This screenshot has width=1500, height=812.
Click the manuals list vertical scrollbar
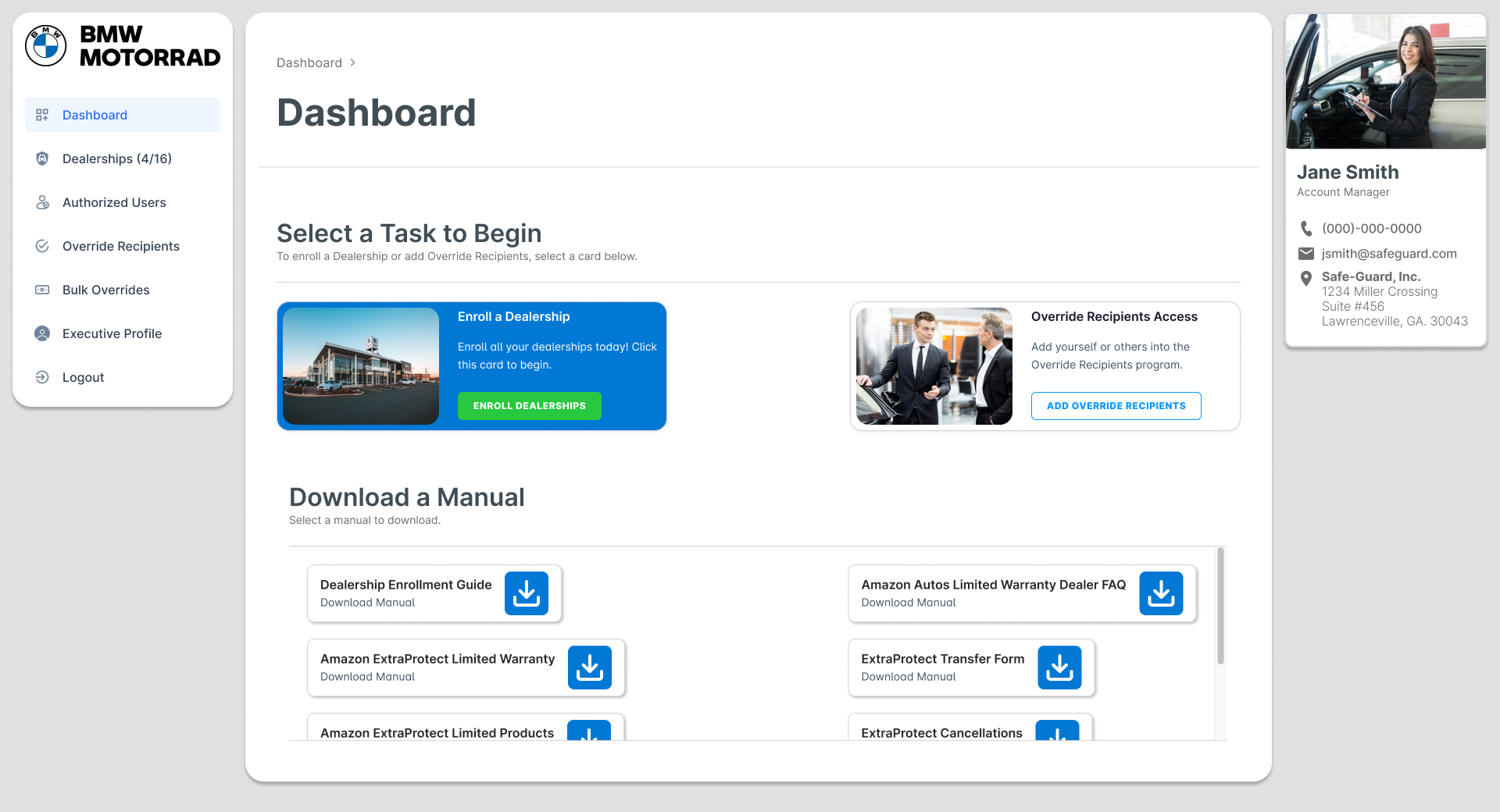tap(1220, 607)
